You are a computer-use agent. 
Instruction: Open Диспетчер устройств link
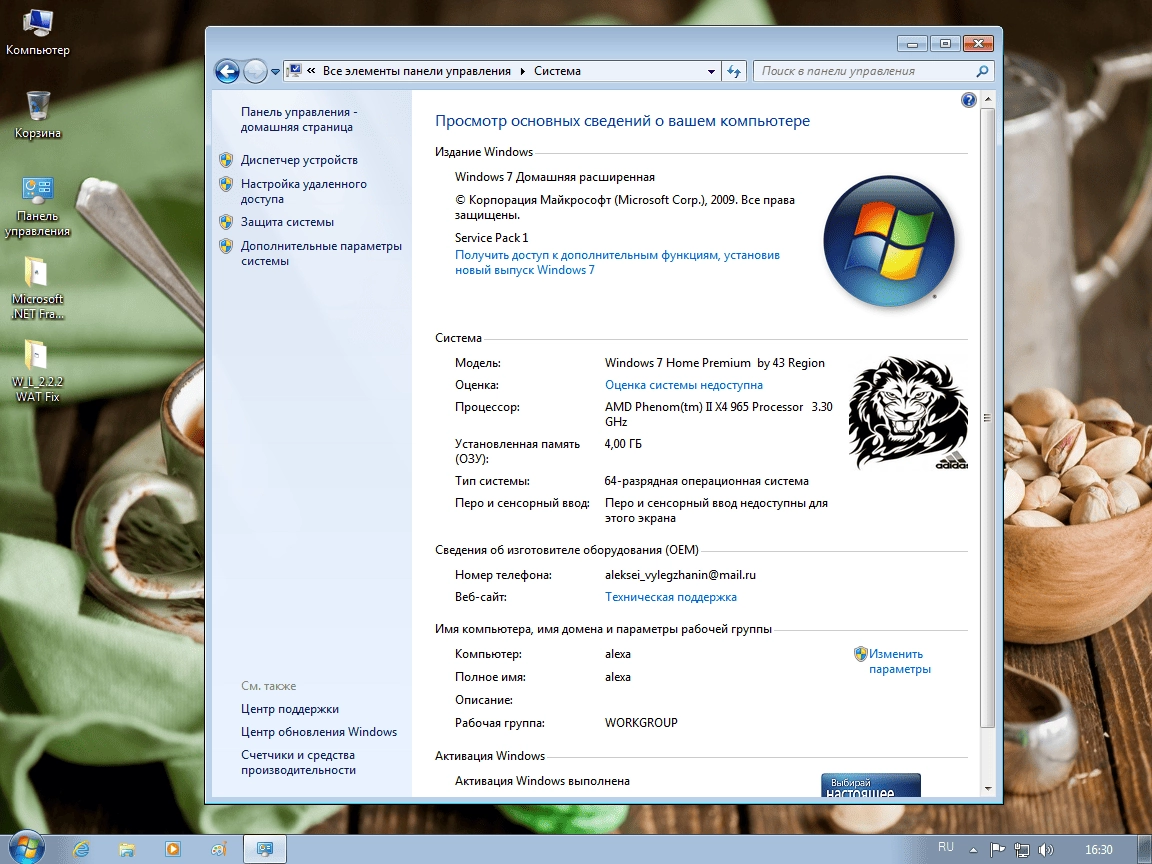coord(299,159)
